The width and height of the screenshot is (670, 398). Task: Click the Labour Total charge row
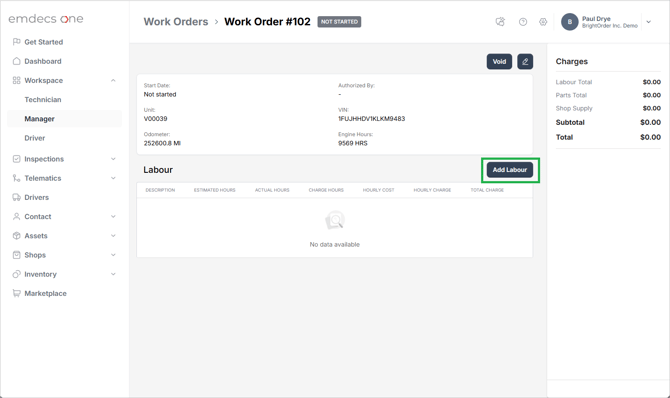tap(608, 82)
